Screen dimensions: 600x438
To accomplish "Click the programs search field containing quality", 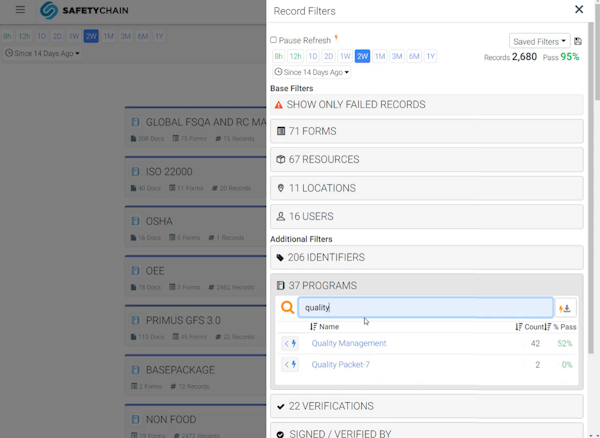I will (425, 308).
